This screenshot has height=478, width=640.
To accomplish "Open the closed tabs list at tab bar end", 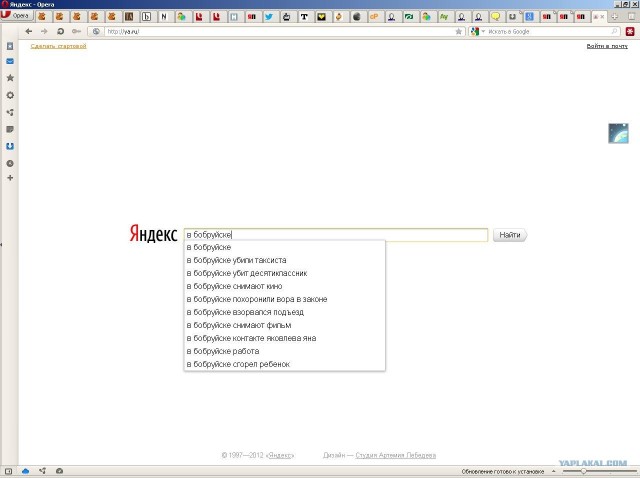I will [x=632, y=17].
